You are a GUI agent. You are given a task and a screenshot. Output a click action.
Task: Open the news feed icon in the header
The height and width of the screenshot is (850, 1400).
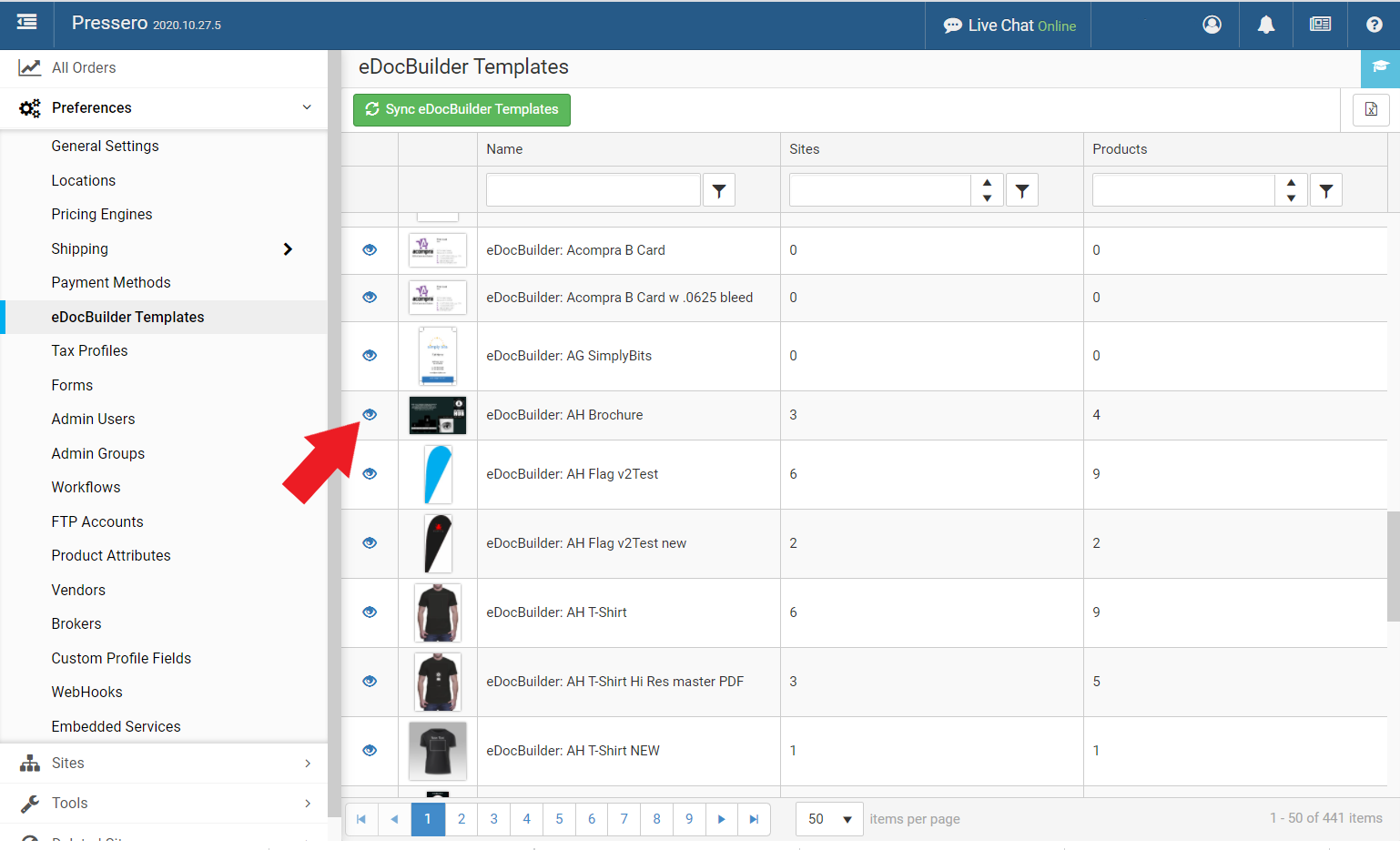click(1320, 25)
